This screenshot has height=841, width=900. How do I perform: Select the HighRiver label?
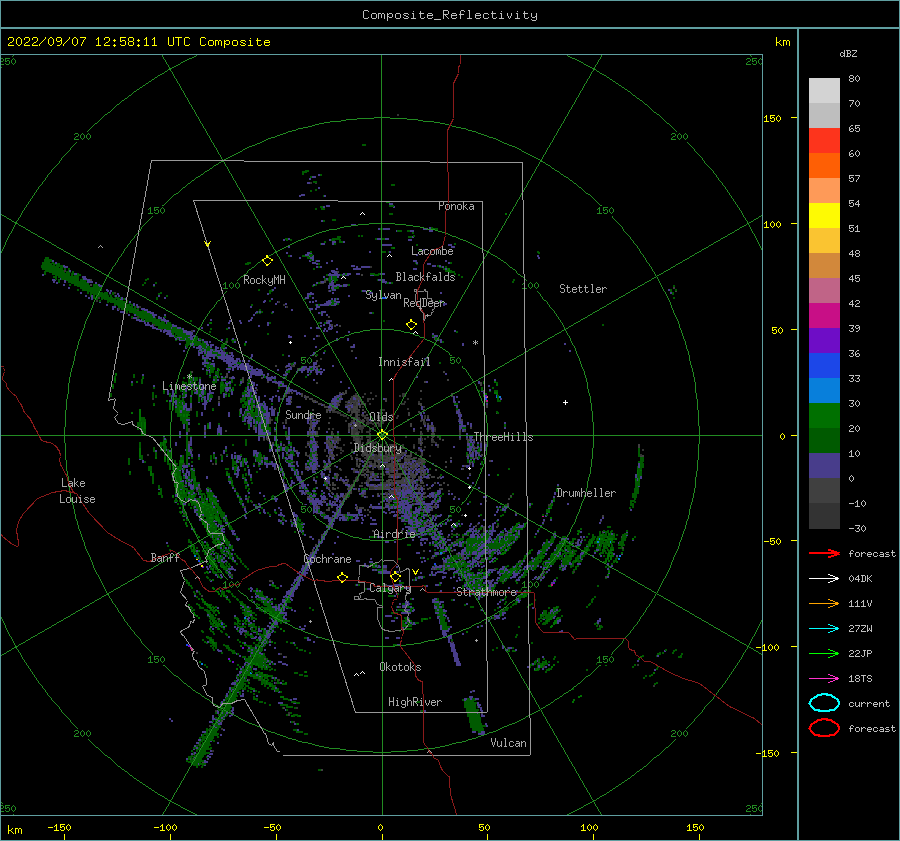coord(415,702)
